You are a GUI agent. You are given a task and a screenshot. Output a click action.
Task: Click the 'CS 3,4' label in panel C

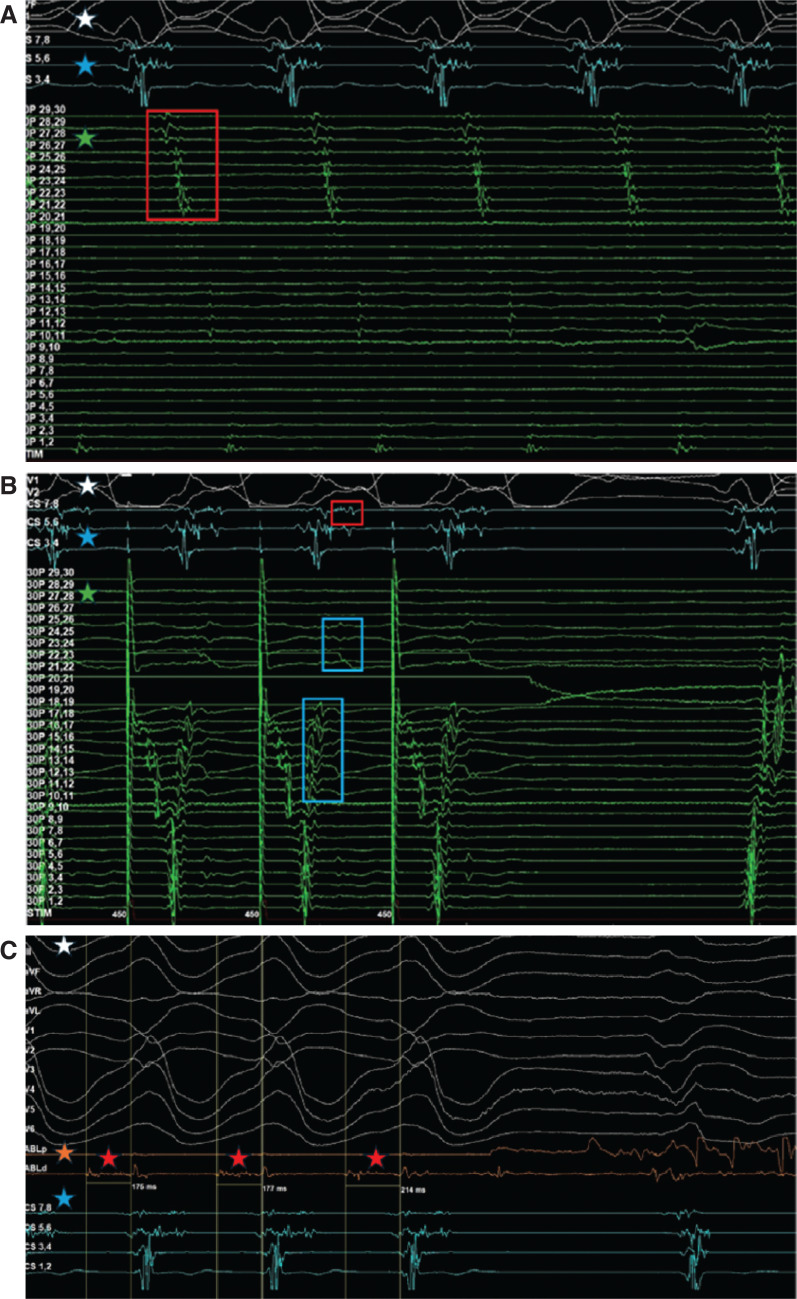pos(40,1245)
